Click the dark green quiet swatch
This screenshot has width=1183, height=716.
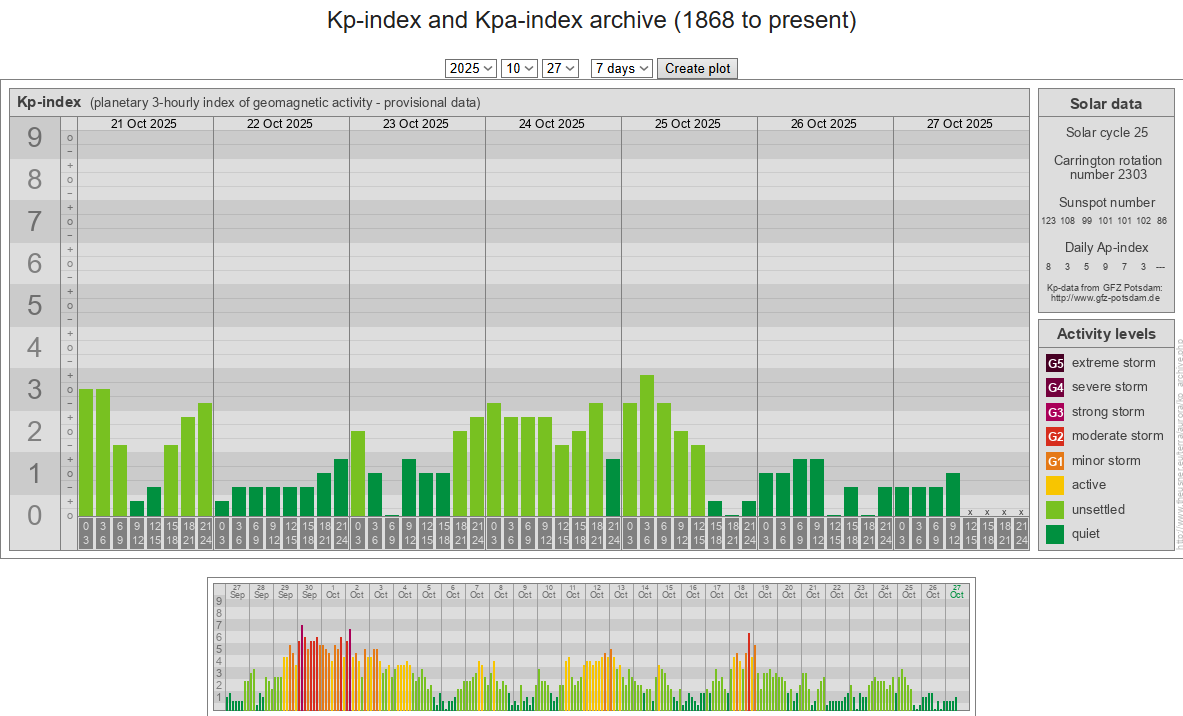(x=1055, y=534)
